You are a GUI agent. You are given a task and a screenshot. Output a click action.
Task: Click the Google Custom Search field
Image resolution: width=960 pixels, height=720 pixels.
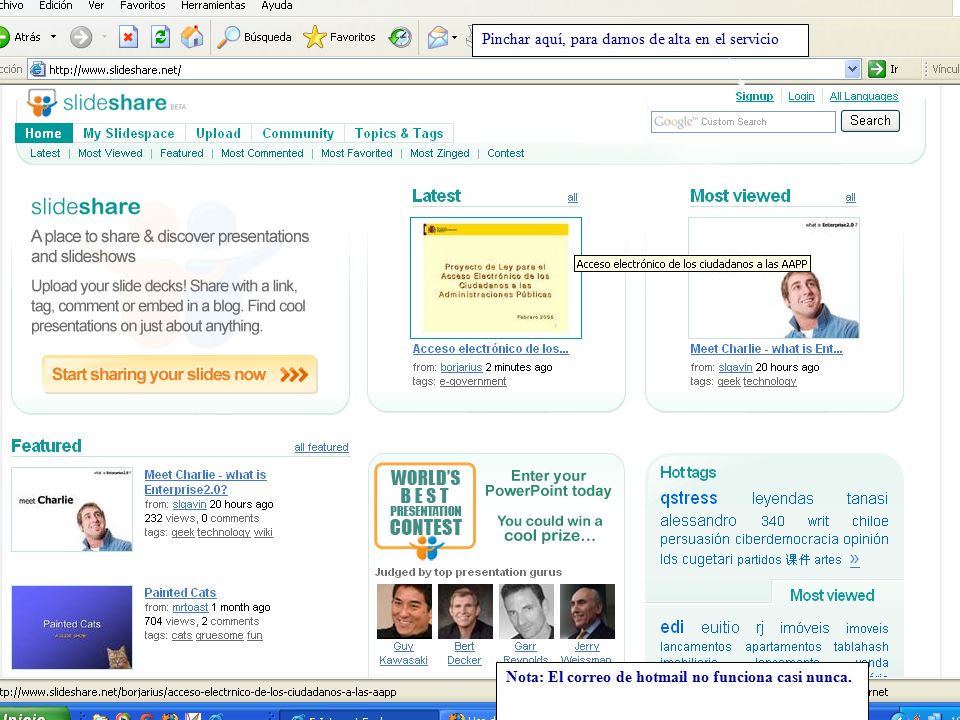pyautogui.click(x=743, y=121)
